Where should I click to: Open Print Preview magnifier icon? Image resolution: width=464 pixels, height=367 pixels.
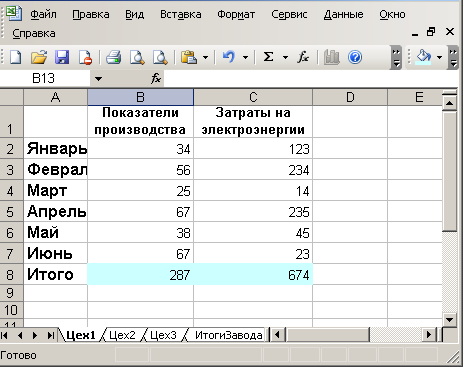(137, 57)
